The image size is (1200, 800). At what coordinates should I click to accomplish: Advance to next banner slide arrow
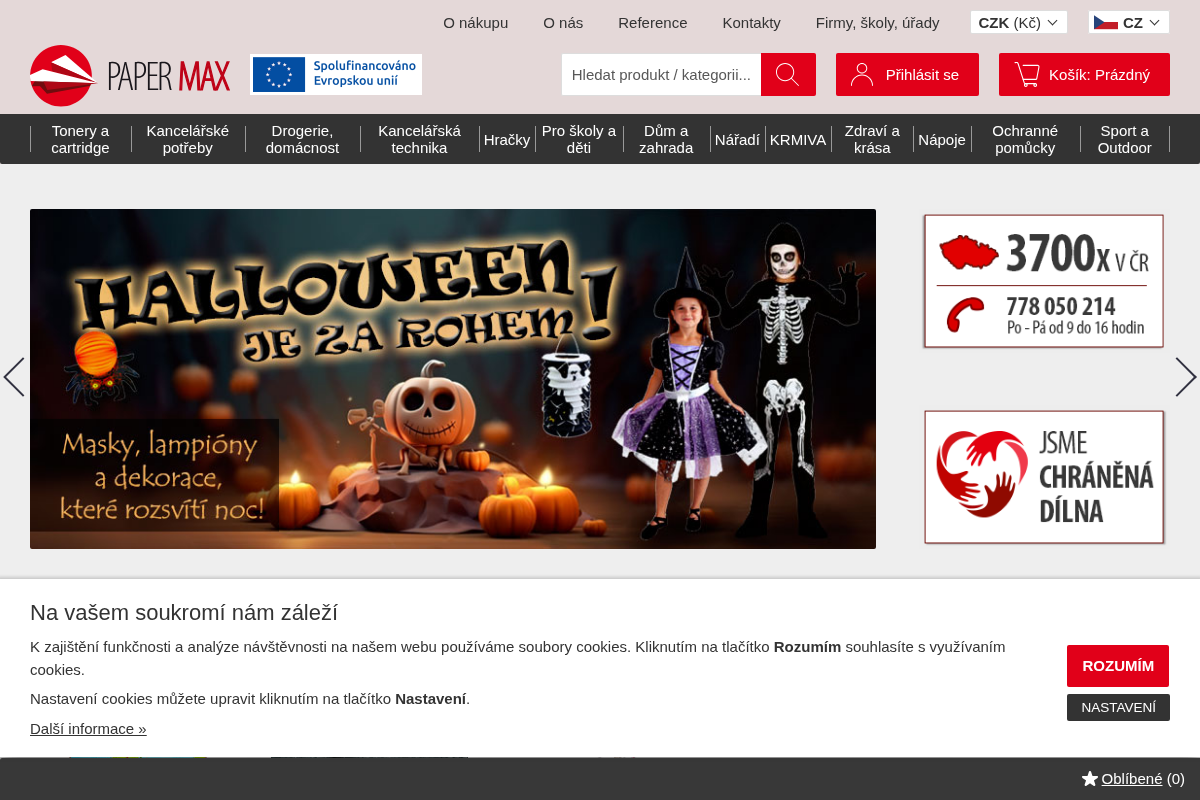[x=1186, y=377]
